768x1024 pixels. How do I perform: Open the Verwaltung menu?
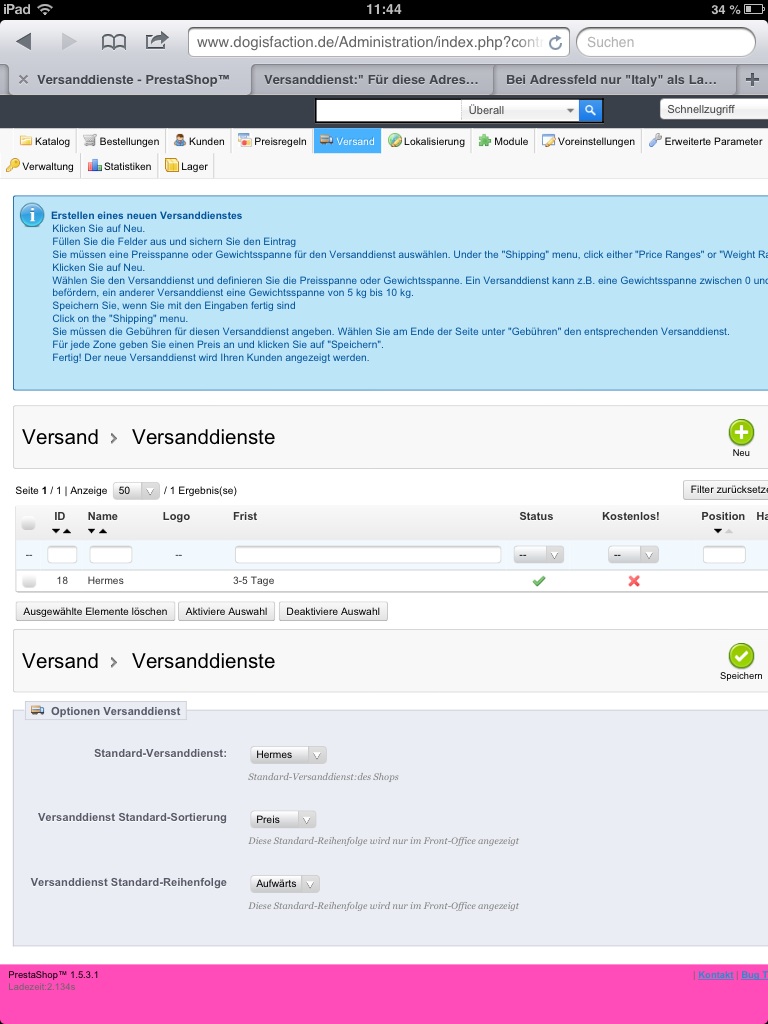click(40, 166)
